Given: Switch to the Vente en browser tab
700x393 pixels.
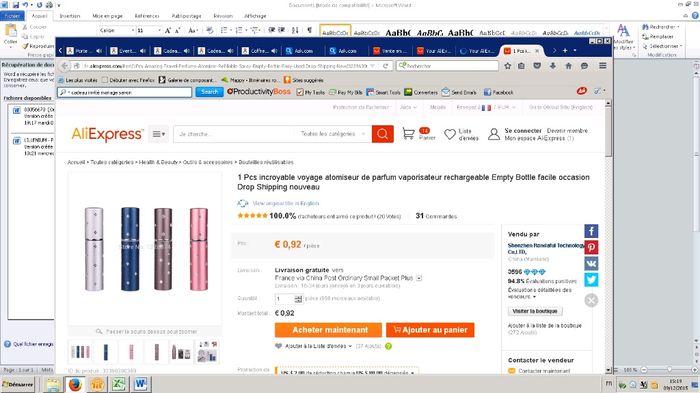Looking at the screenshot, I should pos(390,51).
